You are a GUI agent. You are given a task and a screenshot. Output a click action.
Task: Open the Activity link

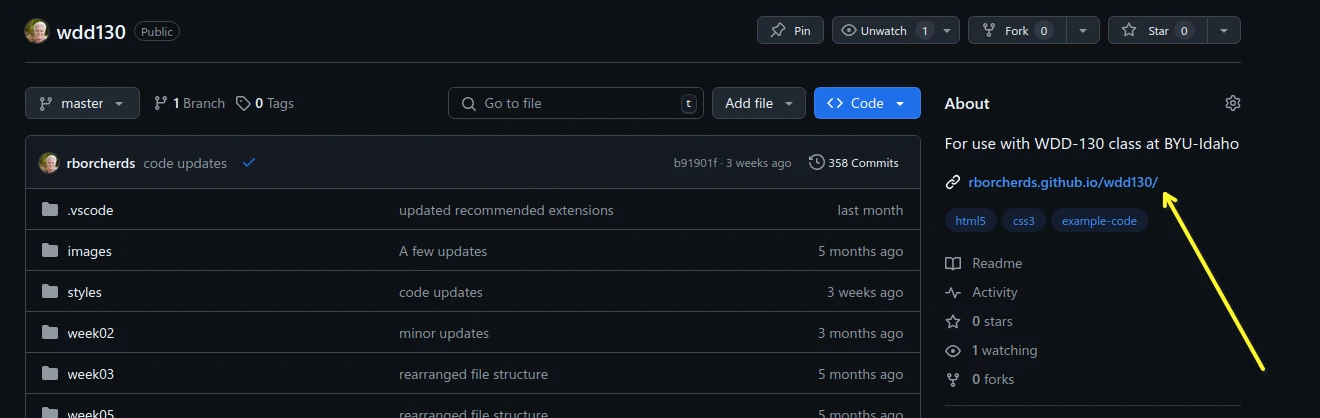982,292
